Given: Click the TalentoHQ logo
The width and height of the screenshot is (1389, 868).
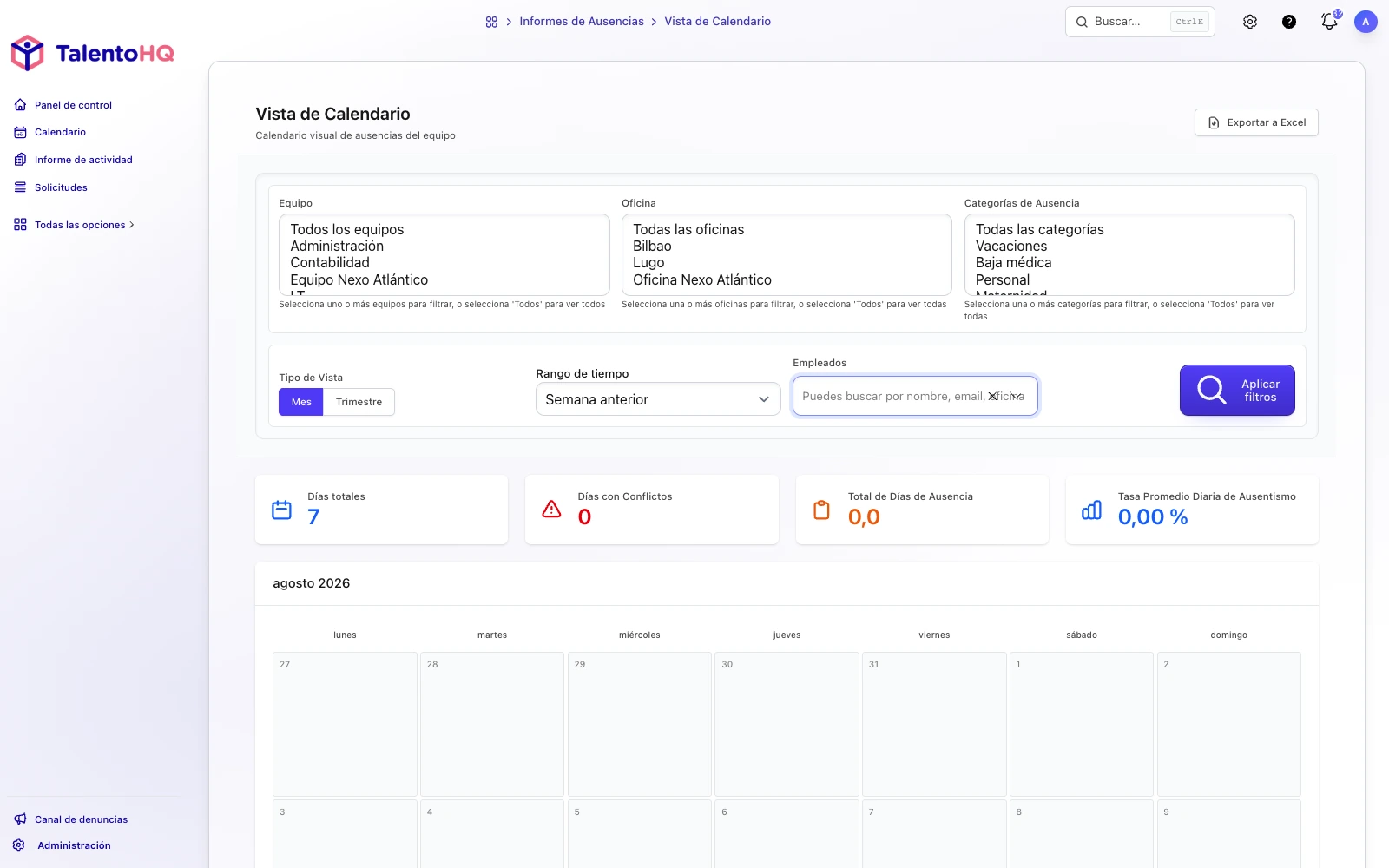Looking at the screenshot, I should point(92,53).
